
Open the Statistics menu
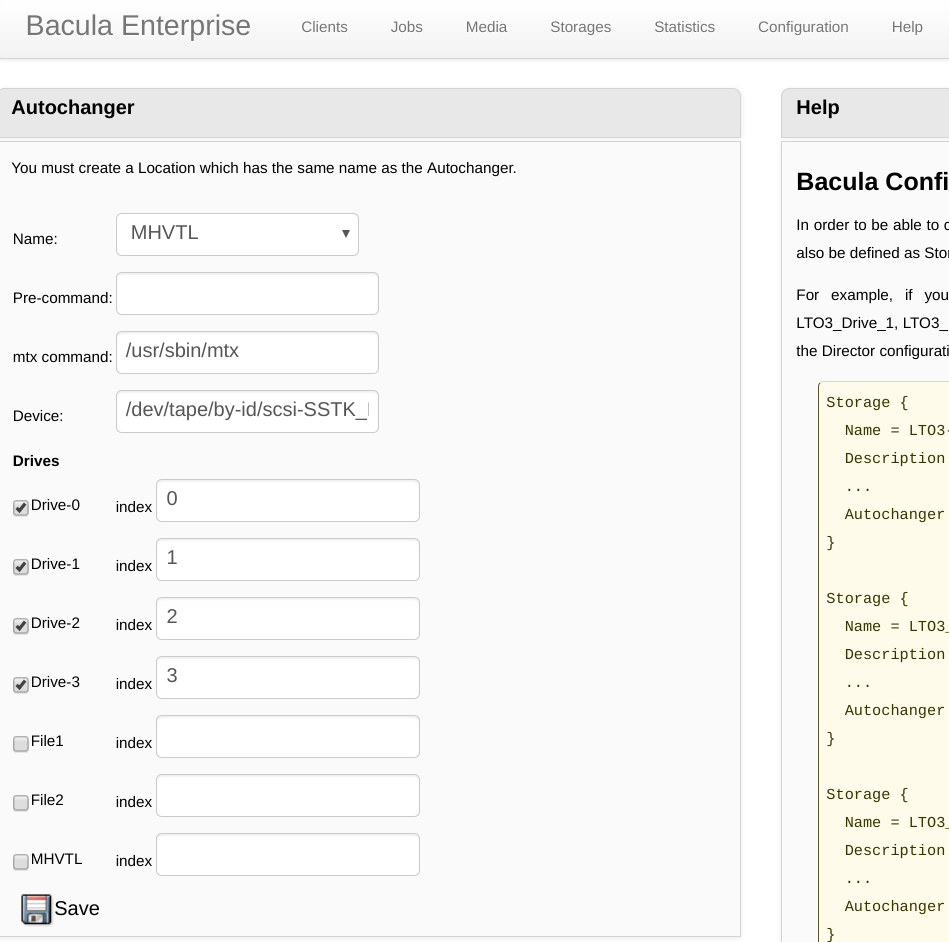click(x=685, y=27)
